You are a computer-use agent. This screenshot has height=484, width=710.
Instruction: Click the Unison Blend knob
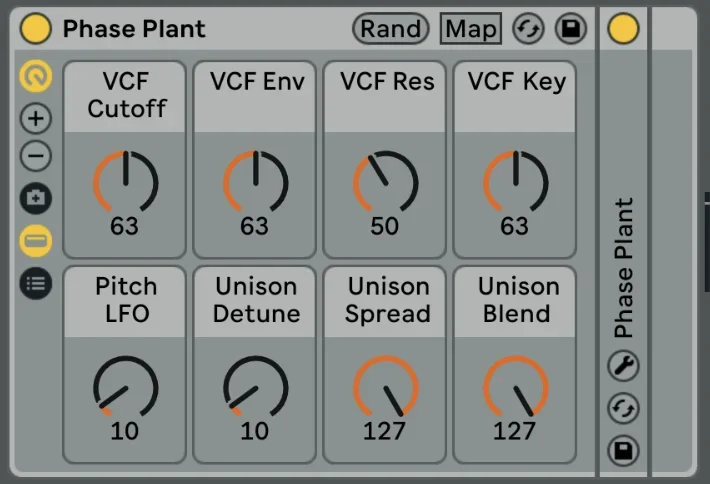(x=515, y=387)
